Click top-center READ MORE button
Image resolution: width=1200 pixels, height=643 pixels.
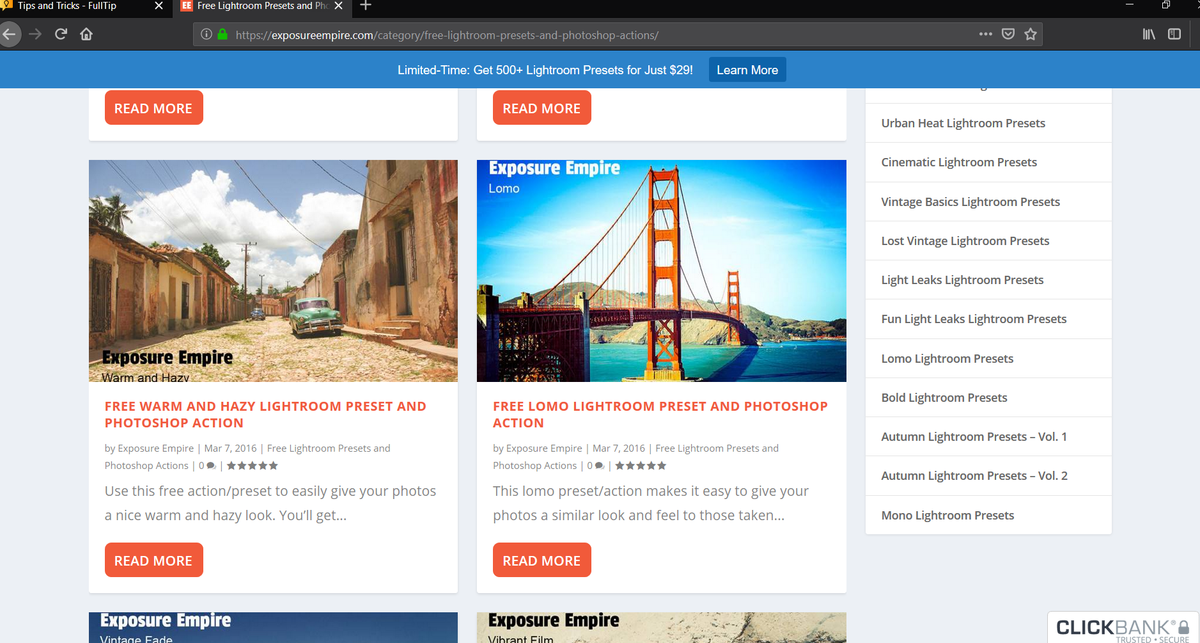click(541, 108)
